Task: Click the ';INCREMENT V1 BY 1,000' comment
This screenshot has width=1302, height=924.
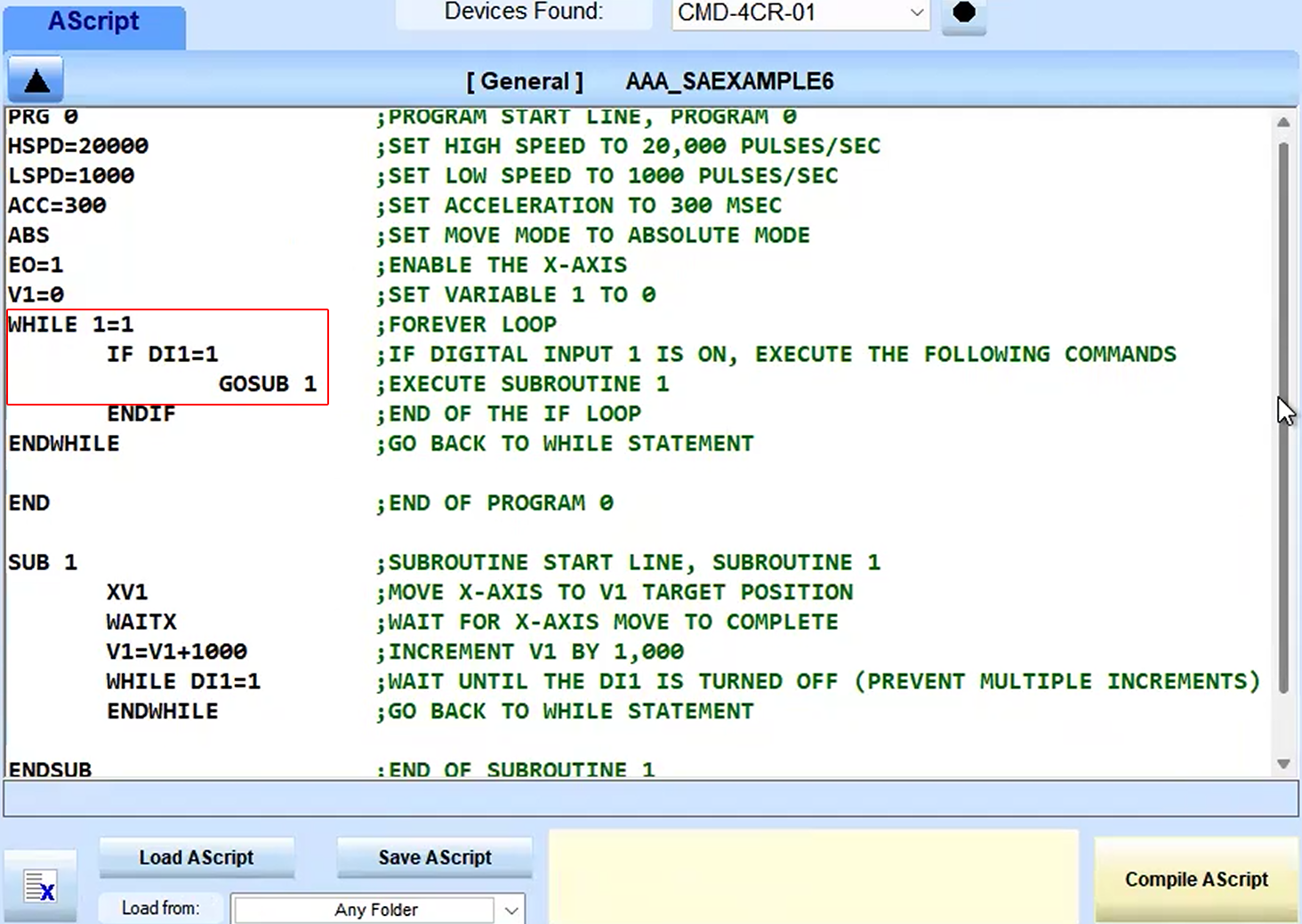Action: pyautogui.click(x=530, y=652)
